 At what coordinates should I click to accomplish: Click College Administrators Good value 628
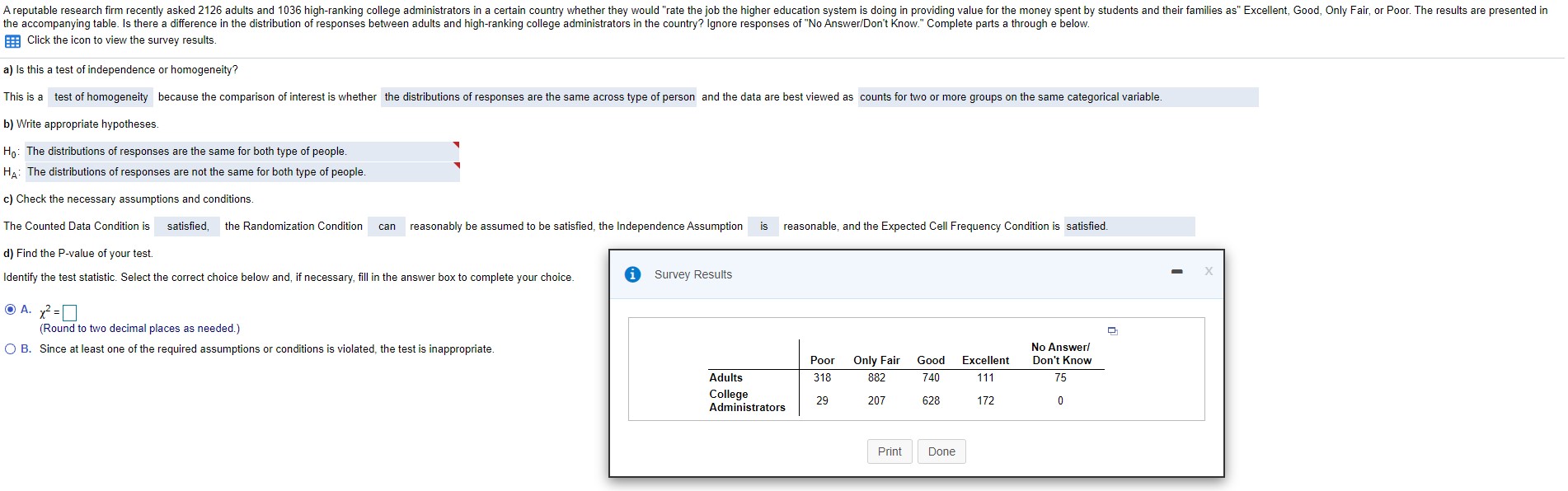click(931, 401)
